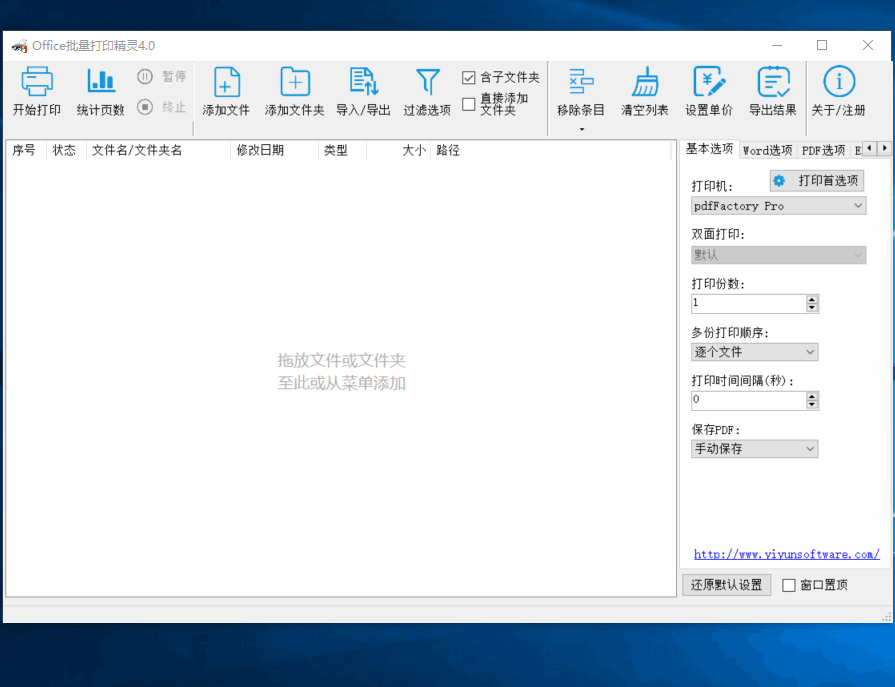Sort by 状态 column header
Image resolution: width=895 pixels, height=687 pixels.
(66, 151)
